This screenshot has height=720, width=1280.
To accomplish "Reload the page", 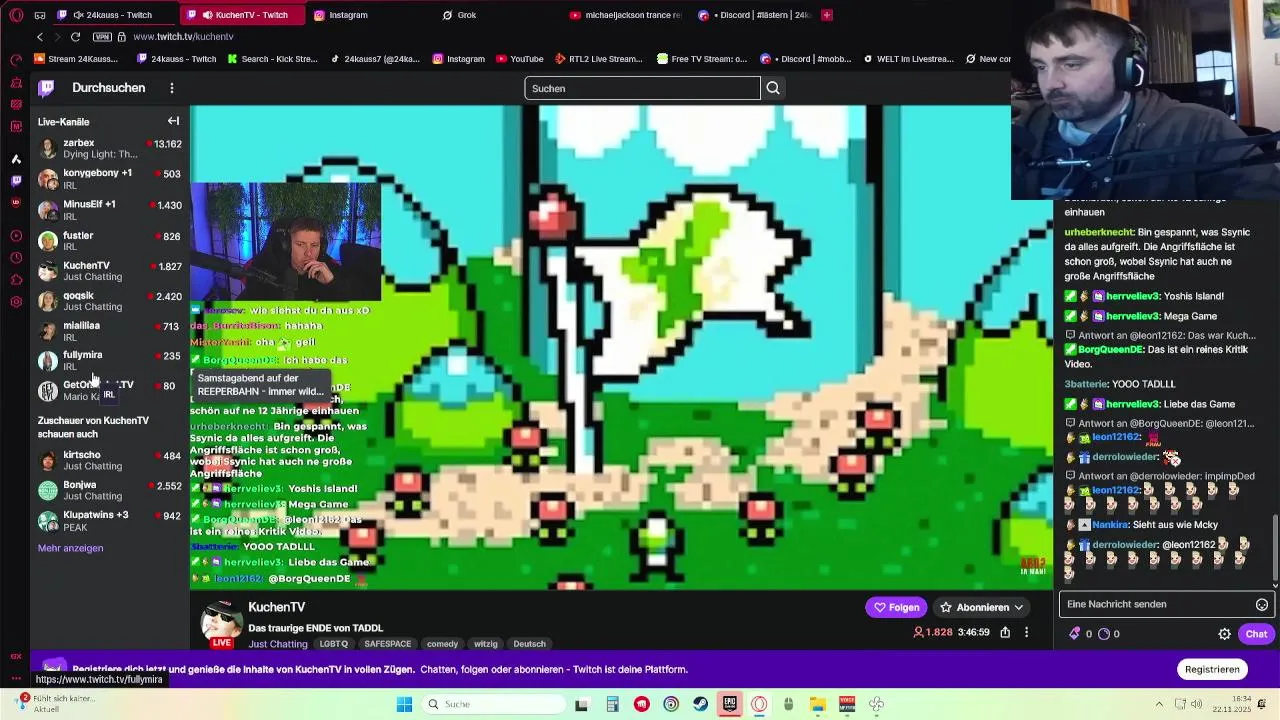I will click(75, 37).
